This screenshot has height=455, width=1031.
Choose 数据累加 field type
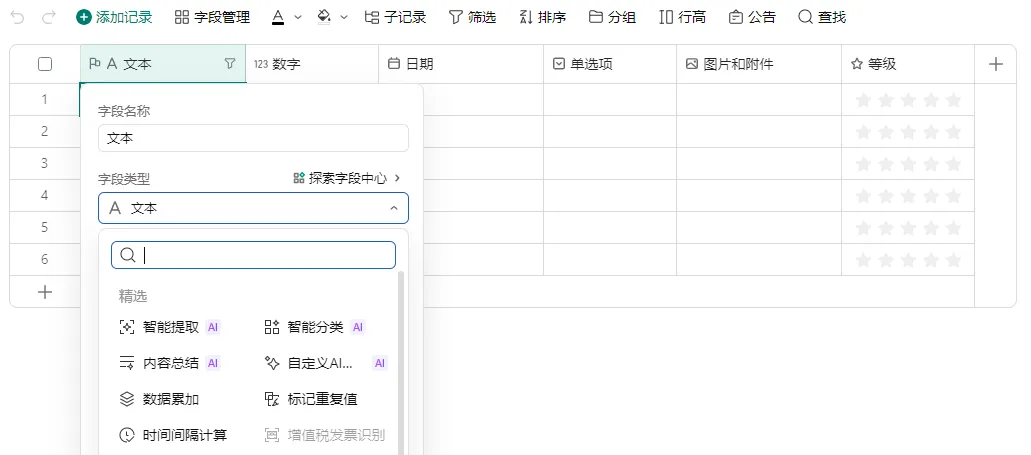160,399
